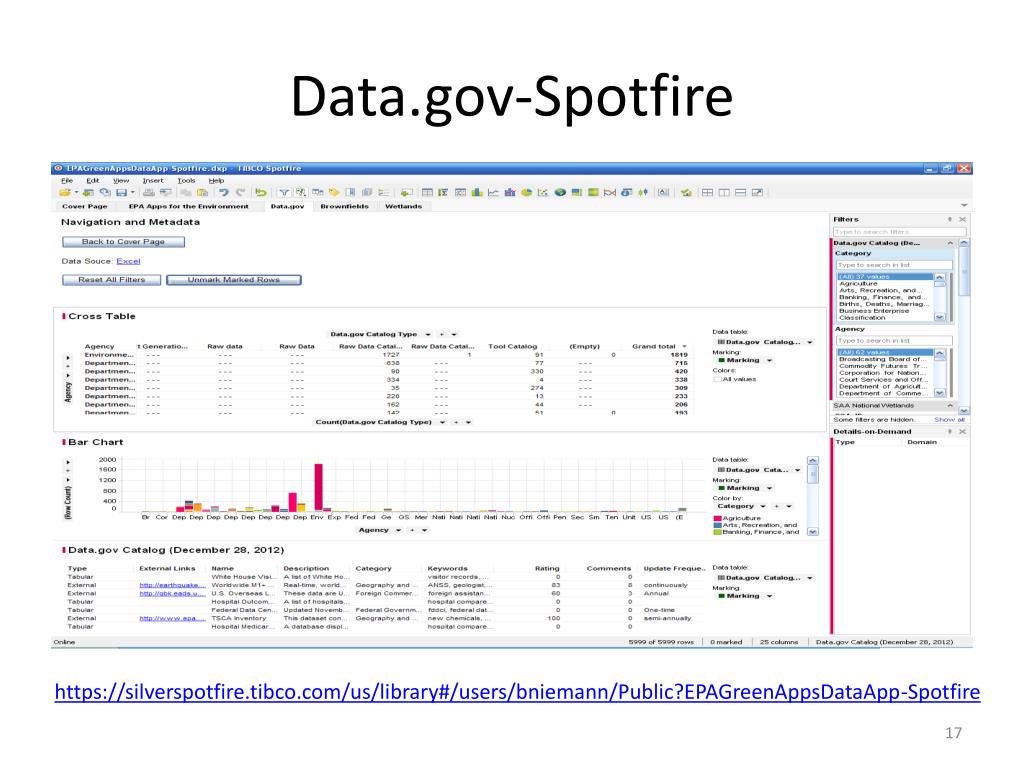1024x768 pixels.
Task: Select Broadcasting Board in Agency filter list
Action: (x=882, y=359)
